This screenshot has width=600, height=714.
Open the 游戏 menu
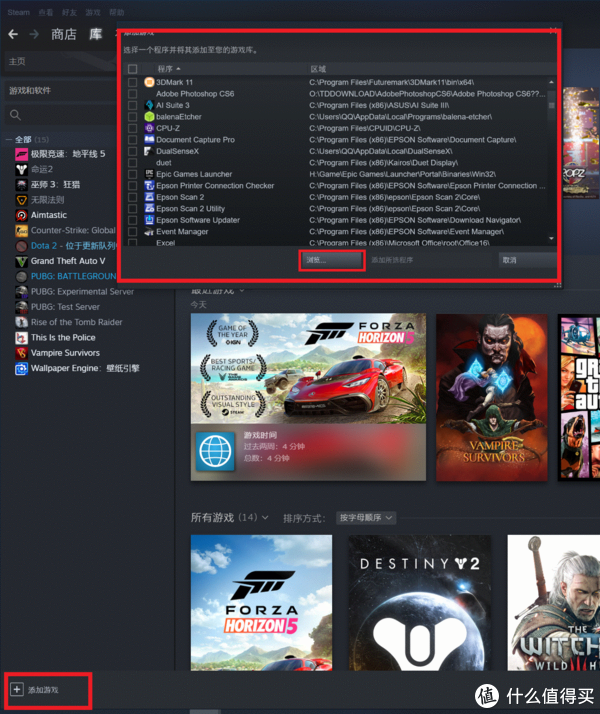click(x=93, y=12)
